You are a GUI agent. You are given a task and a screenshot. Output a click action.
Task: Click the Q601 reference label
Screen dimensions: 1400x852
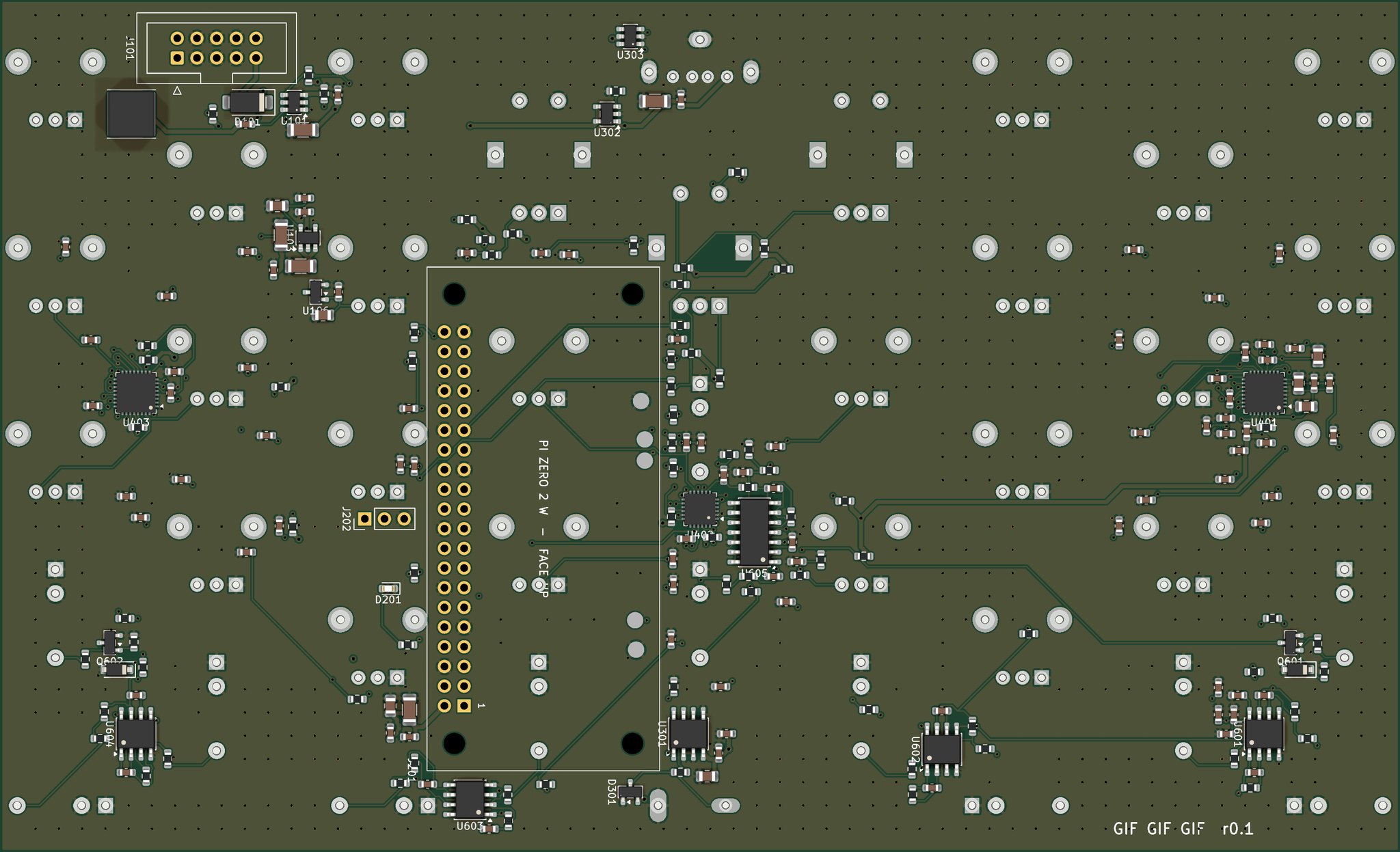[x=1290, y=661]
